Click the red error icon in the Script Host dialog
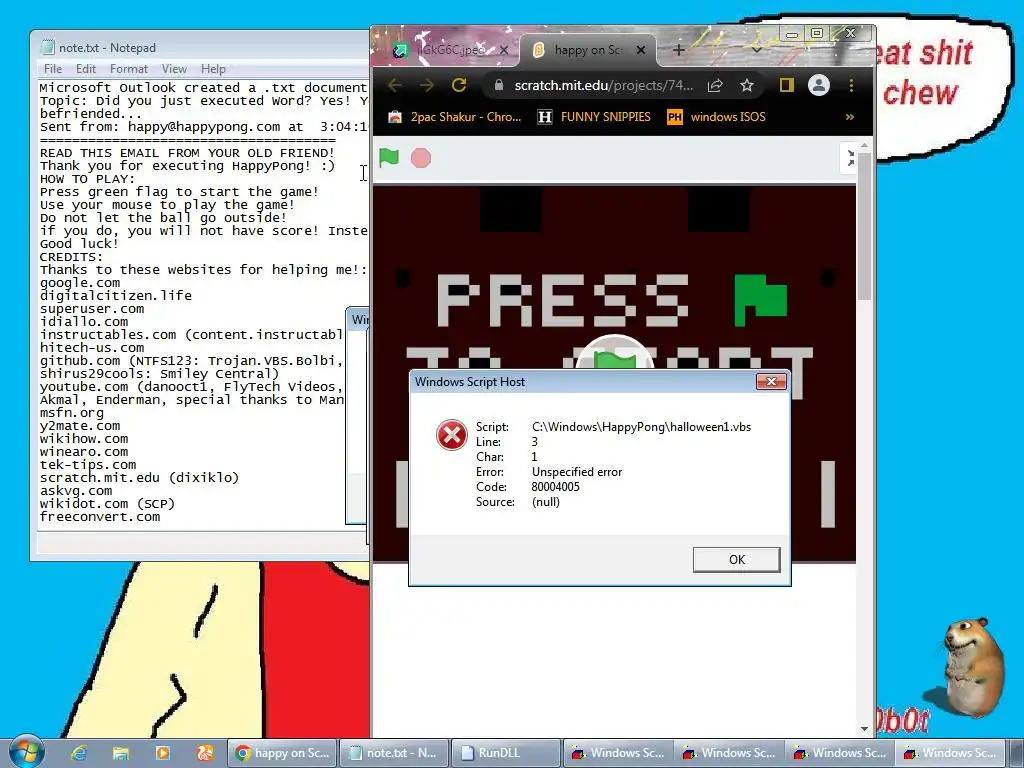Image resolution: width=1024 pixels, height=768 pixels. click(x=451, y=435)
